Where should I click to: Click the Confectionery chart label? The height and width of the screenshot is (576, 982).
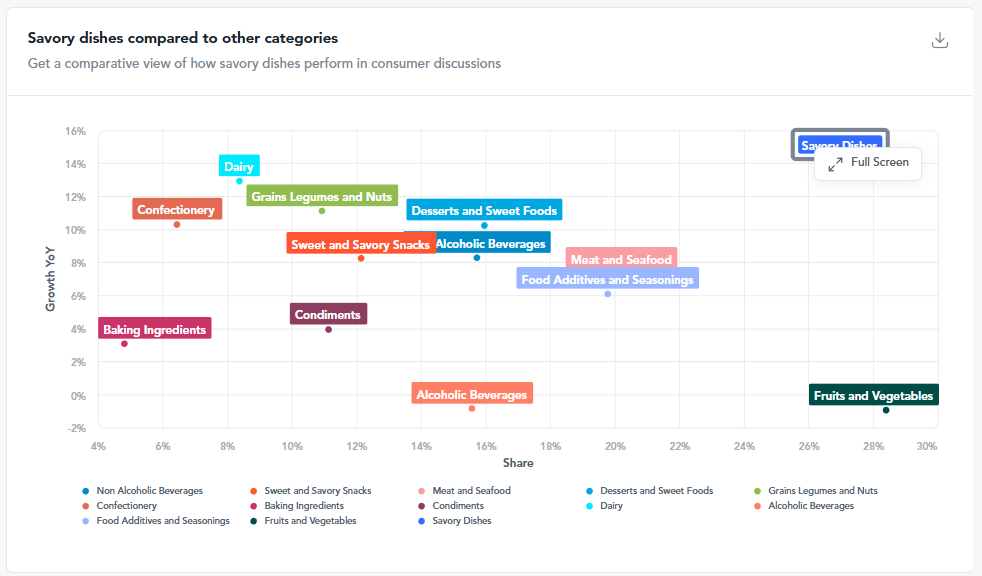pyautogui.click(x=177, y=209)
